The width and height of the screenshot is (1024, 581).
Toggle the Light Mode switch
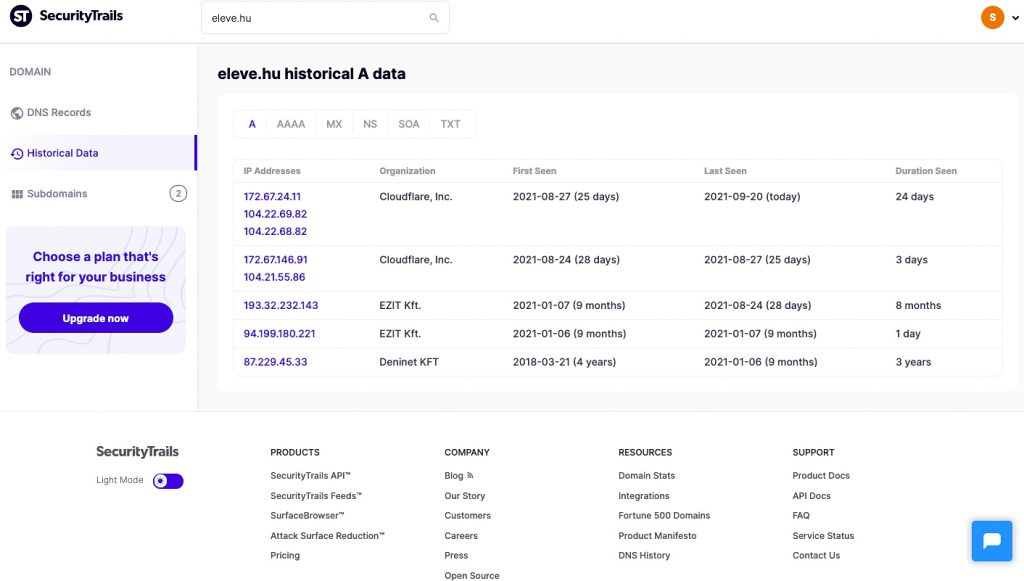tap(168, 481)
